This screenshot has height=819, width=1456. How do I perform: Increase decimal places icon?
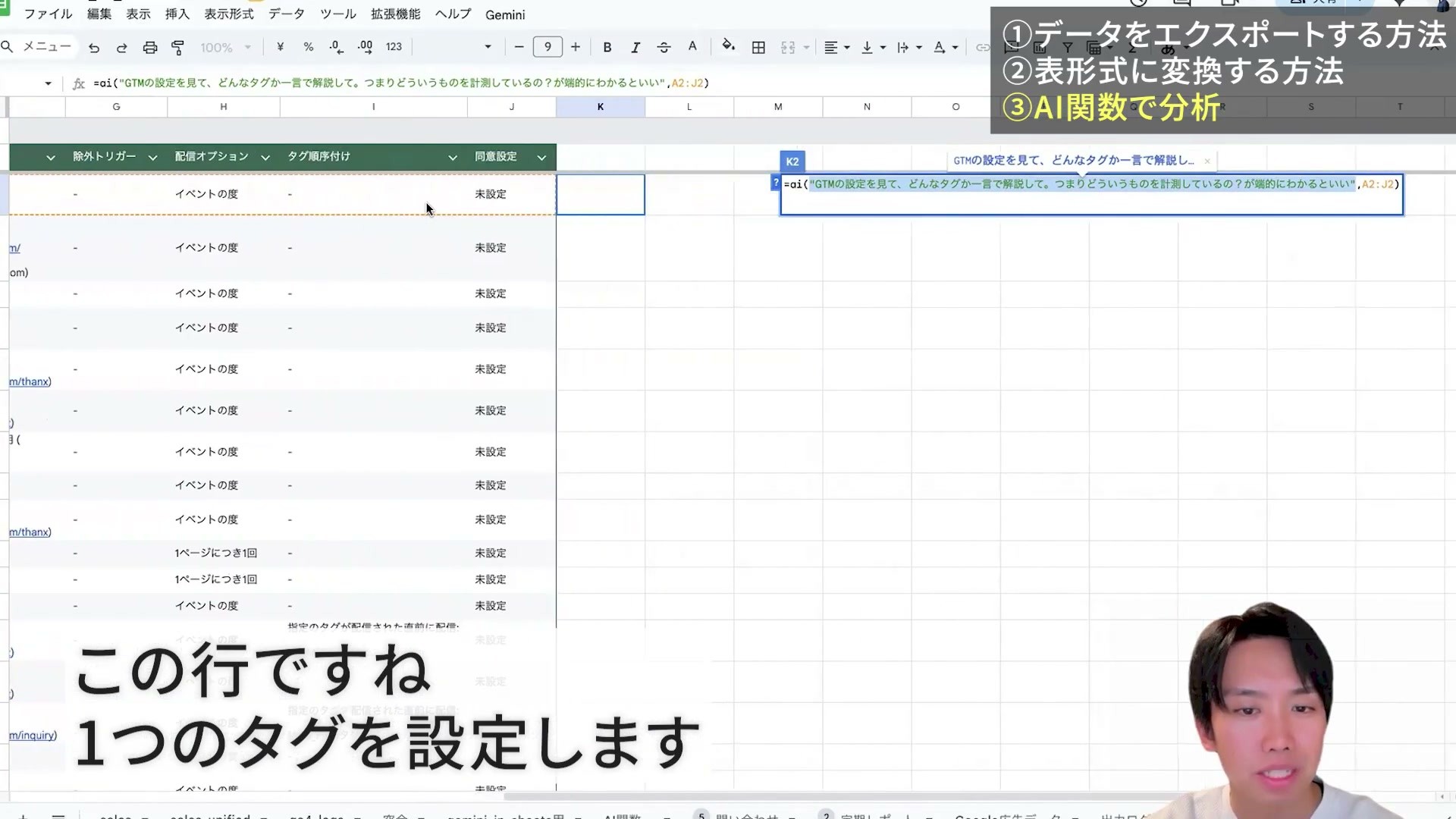[365, 47]
